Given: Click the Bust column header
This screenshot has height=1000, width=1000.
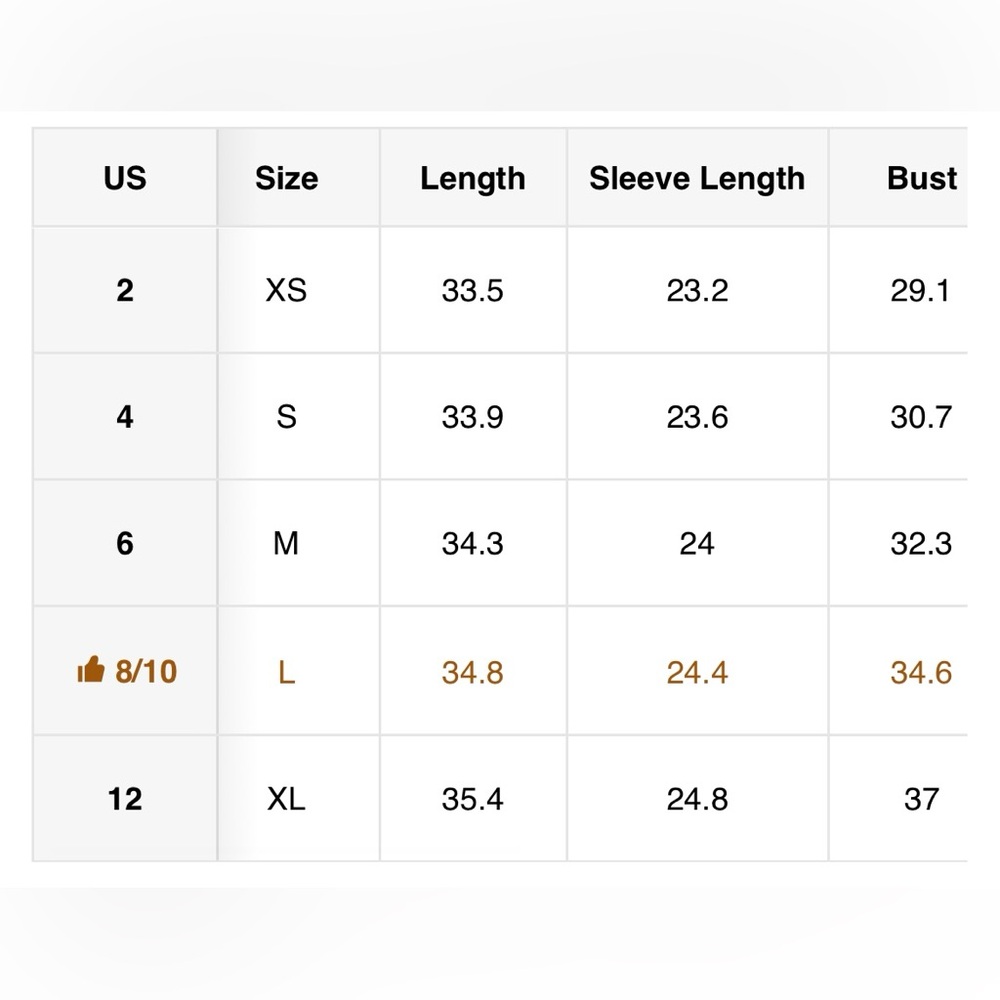Looking at the screenshot, I should 921,178.
